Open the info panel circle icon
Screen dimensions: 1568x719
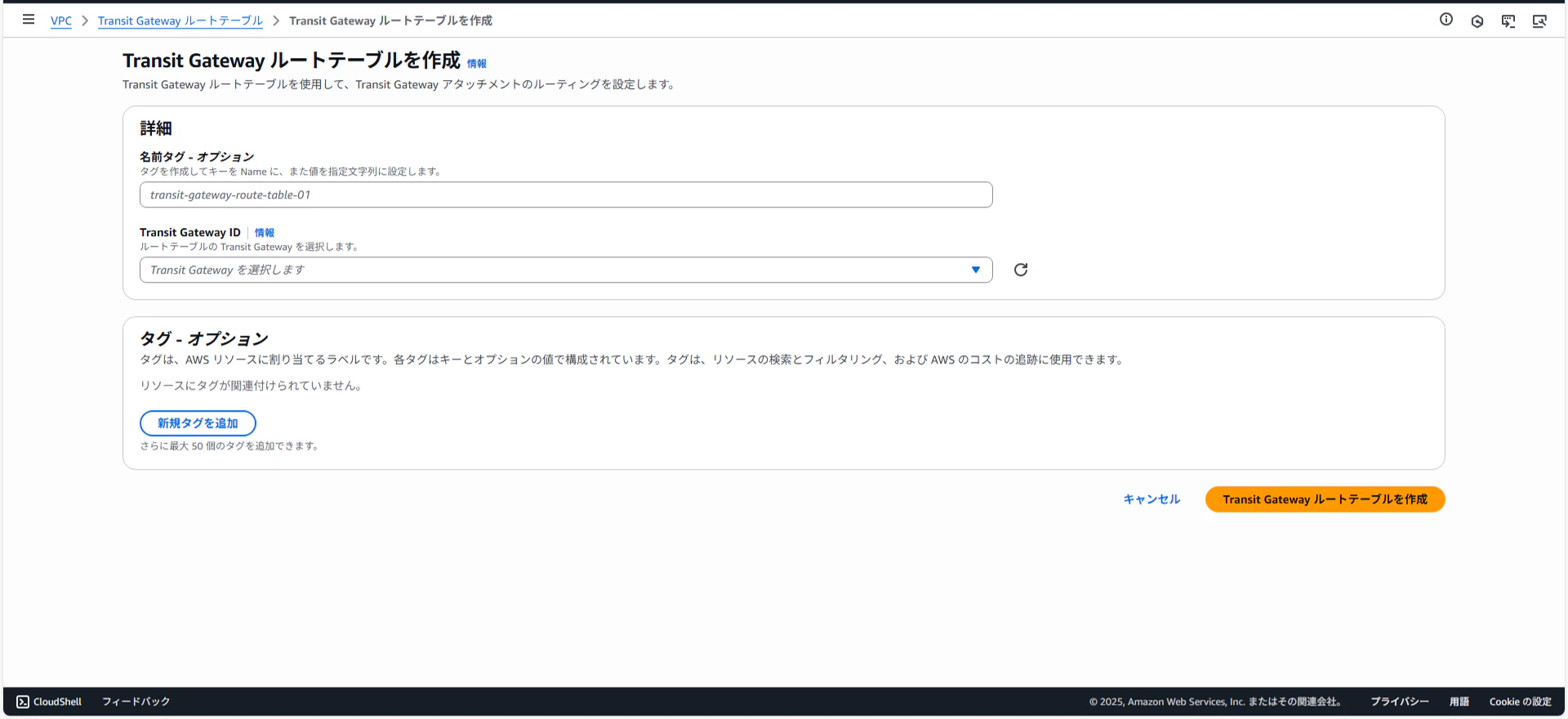click(x=1446, y=20)
